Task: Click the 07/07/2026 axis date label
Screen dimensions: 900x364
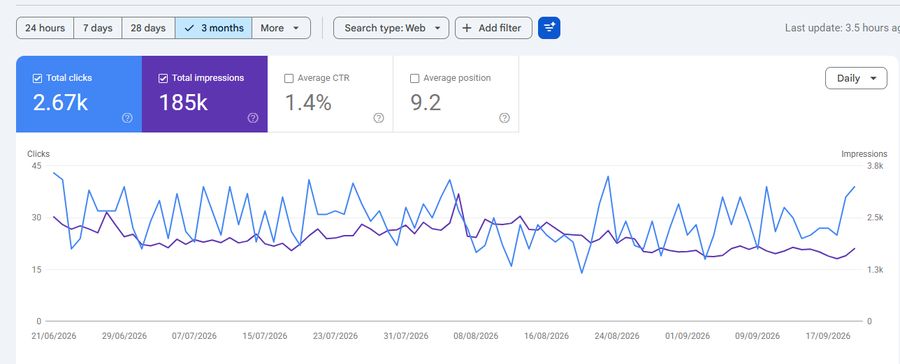Action: click(194, 336)
